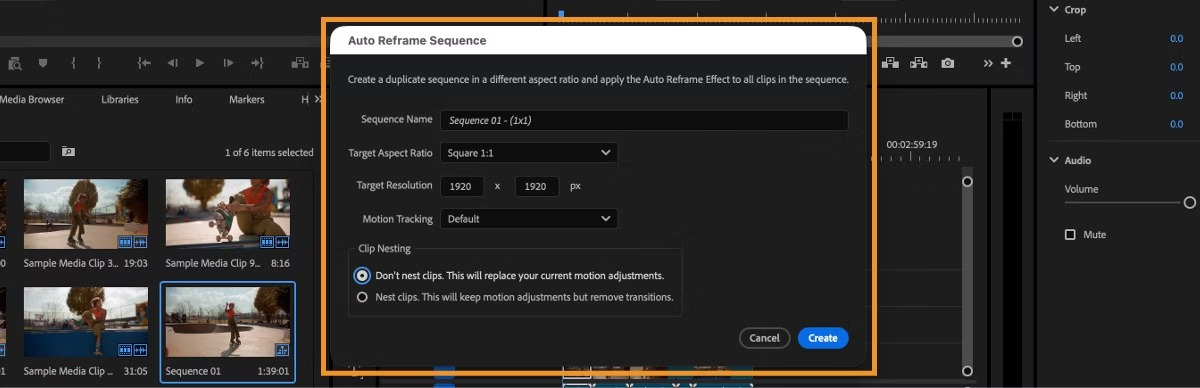1200x388 pixels.
Task: Click the Mark In bracket icon
Action: [x=73, y=63]
